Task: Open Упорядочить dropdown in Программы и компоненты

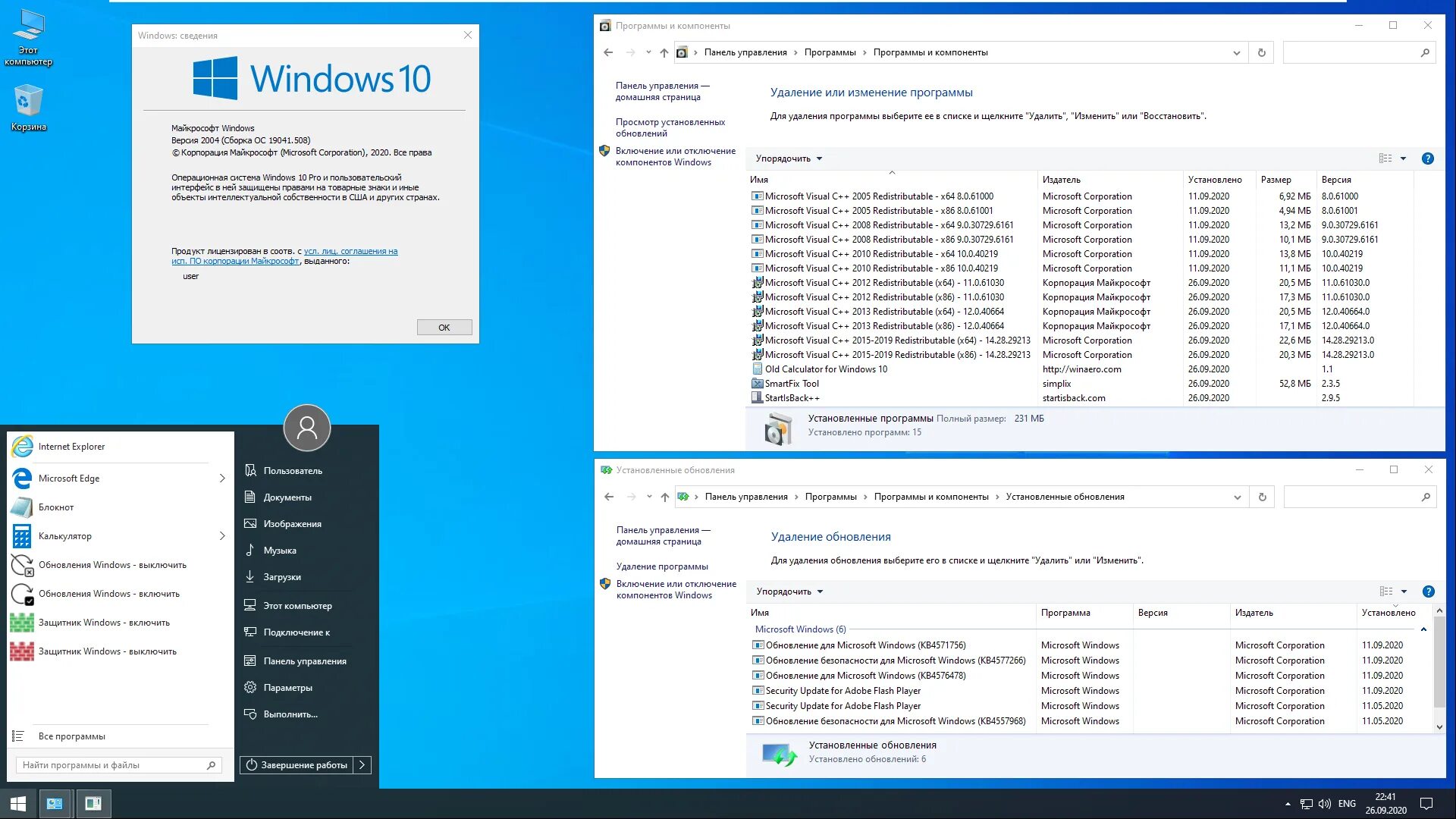Action: tap(789, 158)
